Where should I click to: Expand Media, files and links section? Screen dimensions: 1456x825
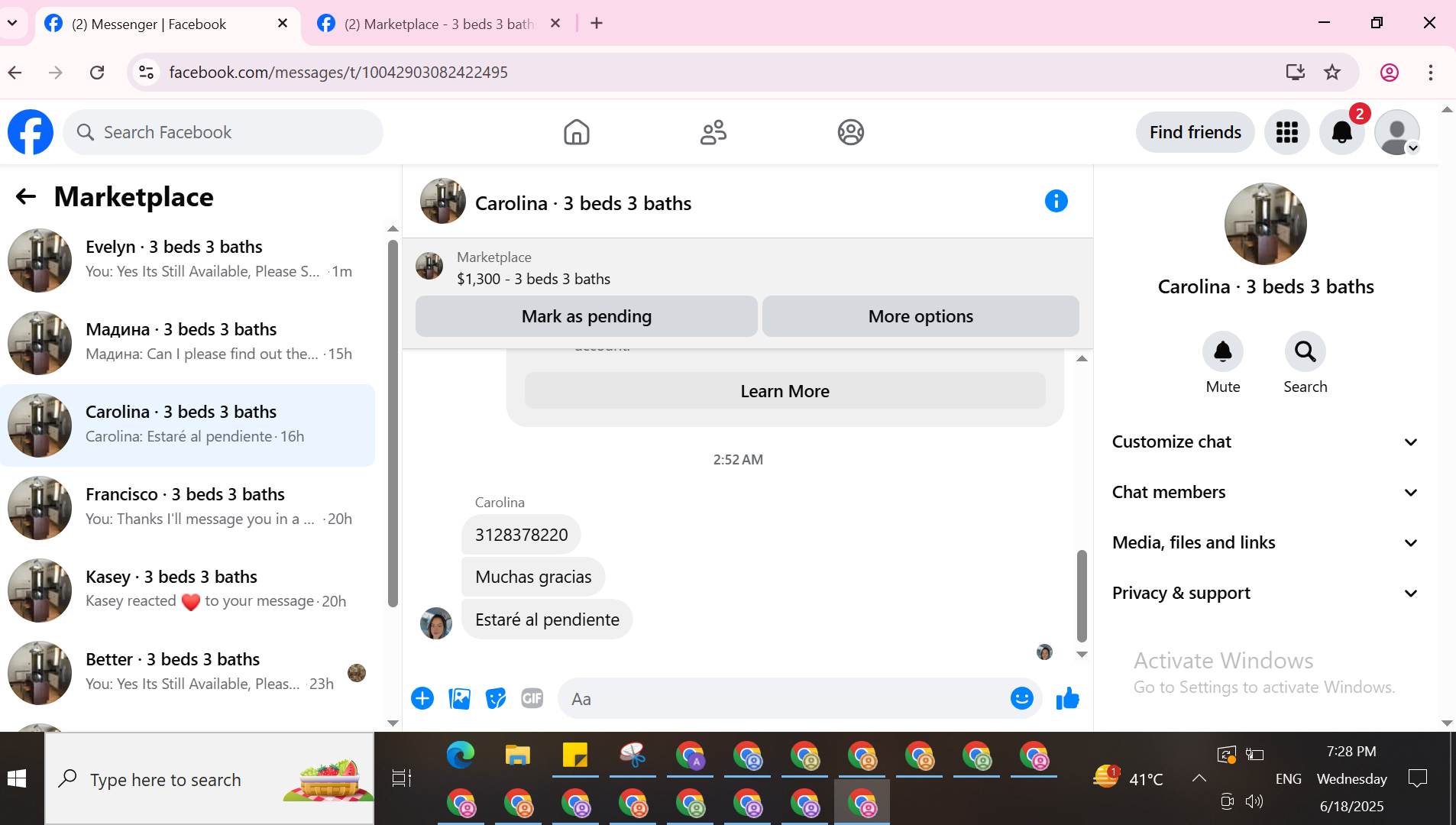[x=1265, y=542]
